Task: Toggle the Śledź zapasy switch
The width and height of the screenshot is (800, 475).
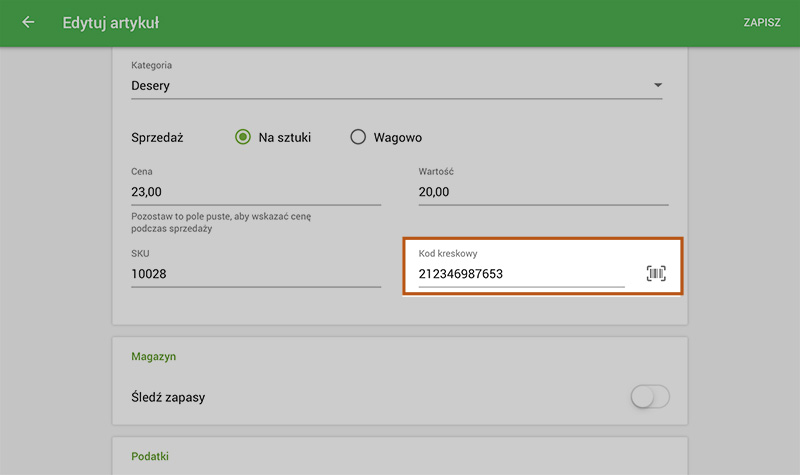Action: coord(650,398)
